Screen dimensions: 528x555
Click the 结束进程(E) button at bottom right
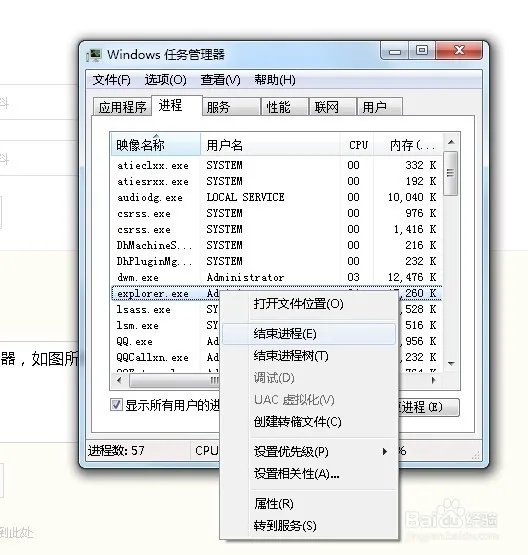click(x=428, y=407)
